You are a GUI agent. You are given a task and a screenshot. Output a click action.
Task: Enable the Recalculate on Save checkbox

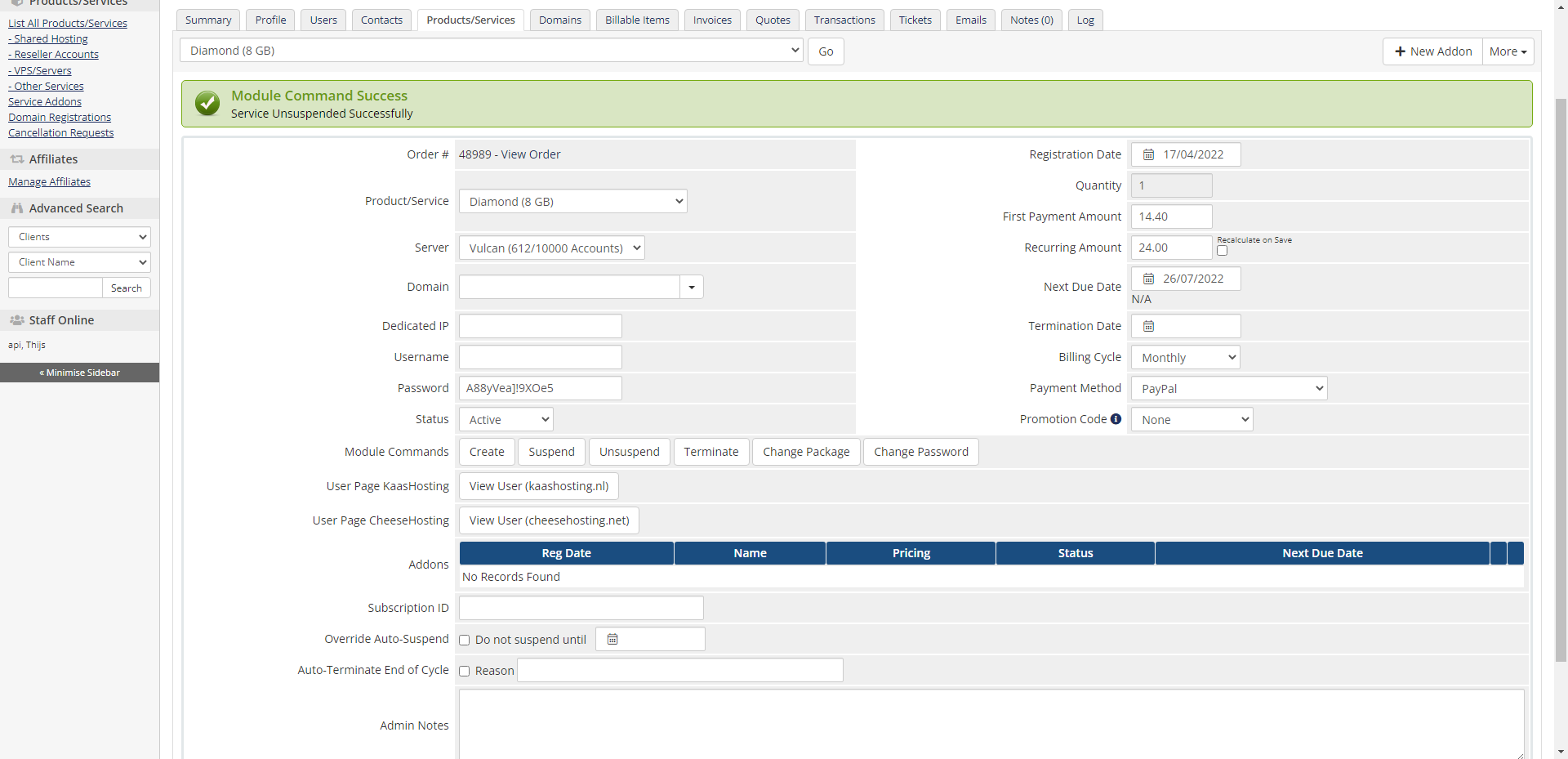coord(1222,251)
